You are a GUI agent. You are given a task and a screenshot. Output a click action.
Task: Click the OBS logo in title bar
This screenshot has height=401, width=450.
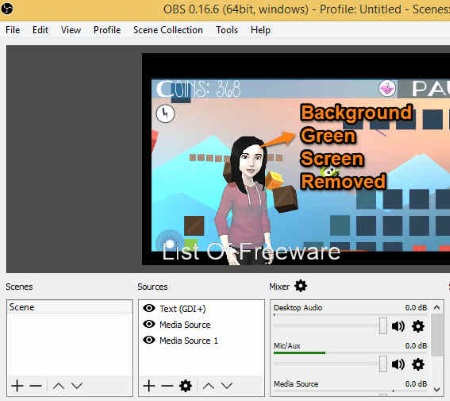[7, 8]
